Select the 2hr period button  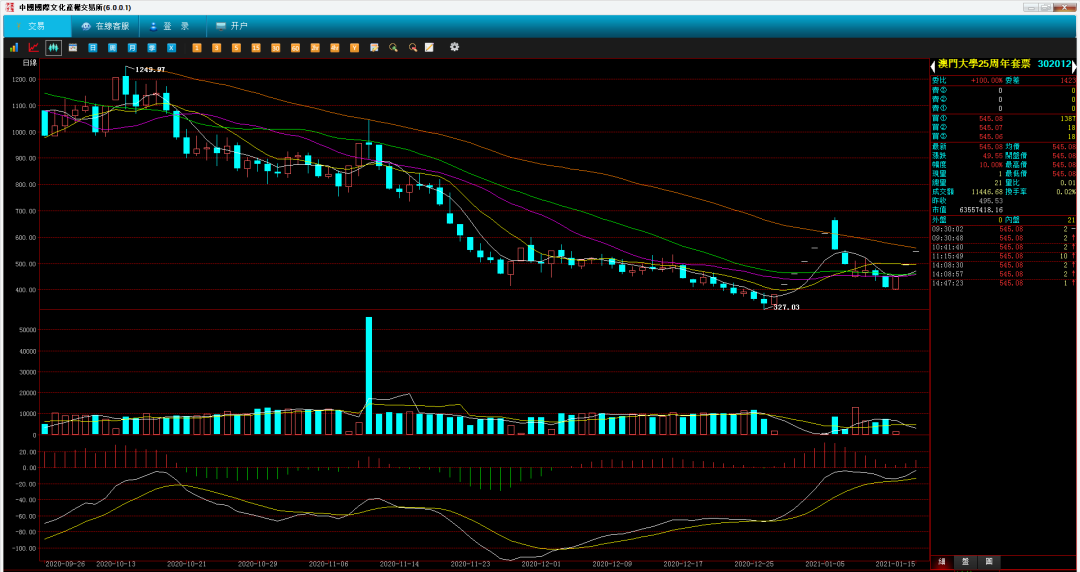click(315, 48)
